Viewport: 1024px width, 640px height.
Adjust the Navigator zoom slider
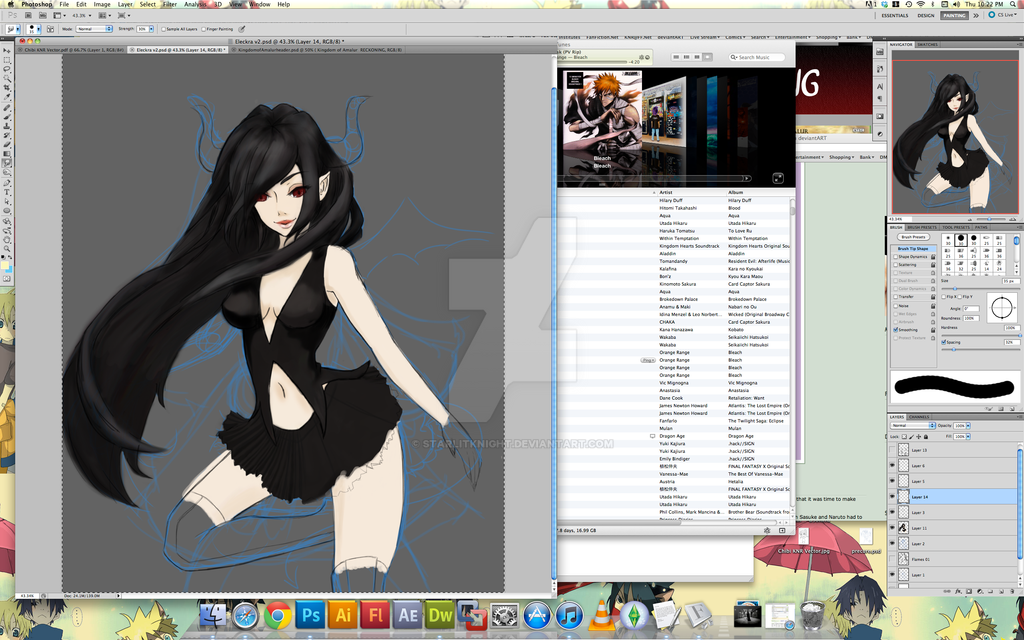pyautogui.click(x=989, y=219)
